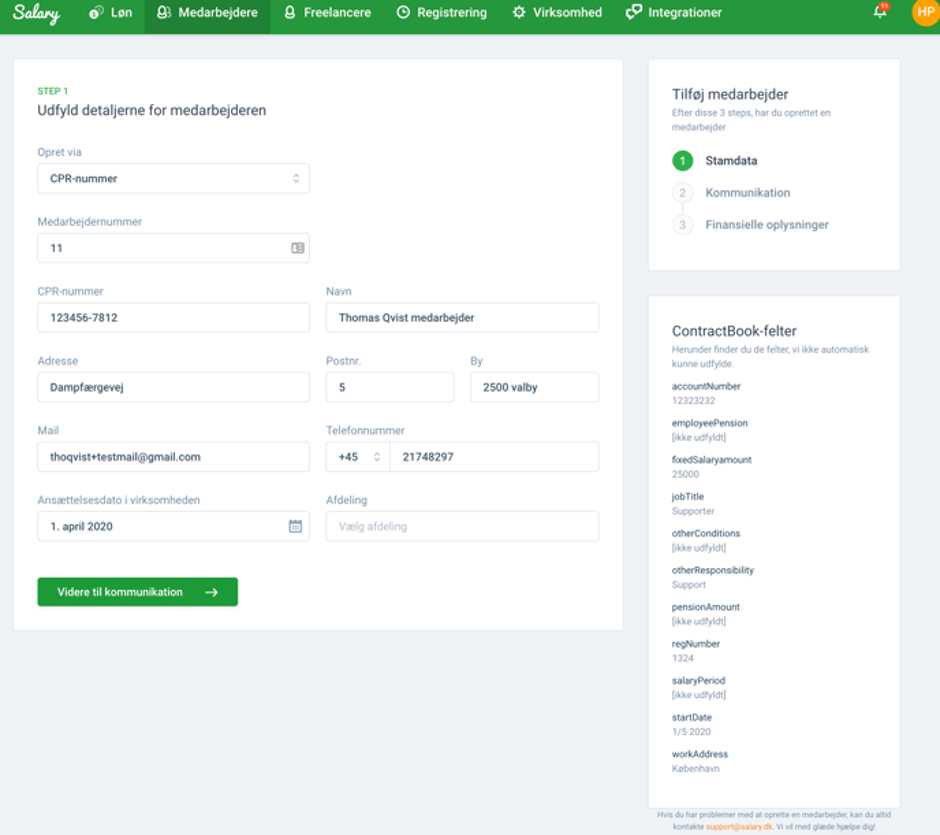Open the Registrering menu

(442, 13)
